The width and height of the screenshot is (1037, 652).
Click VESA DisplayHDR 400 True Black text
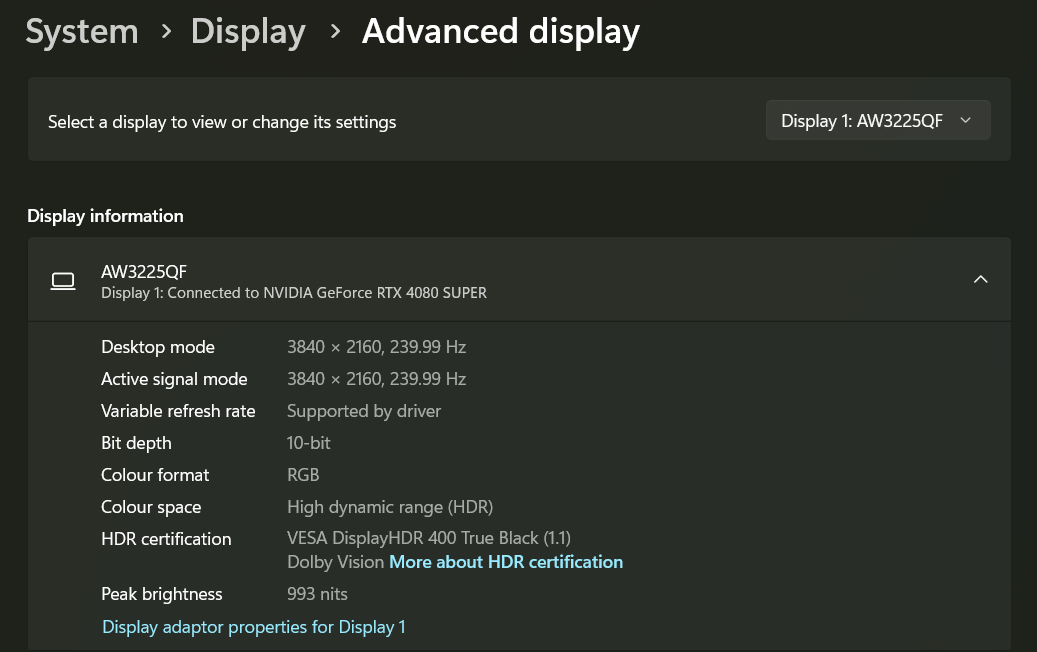tap(429, 539)
